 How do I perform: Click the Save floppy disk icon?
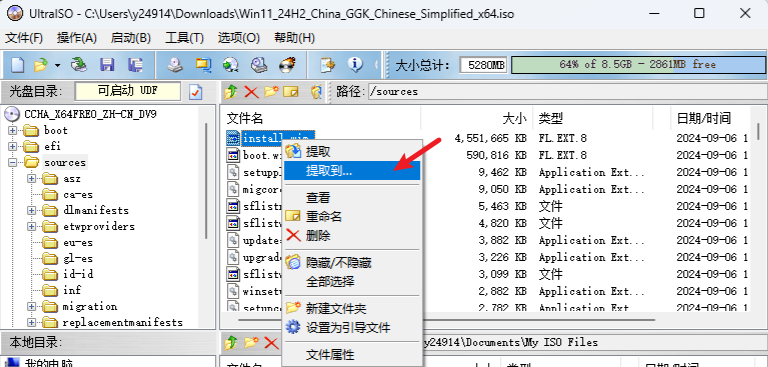(x=107, y=64)
